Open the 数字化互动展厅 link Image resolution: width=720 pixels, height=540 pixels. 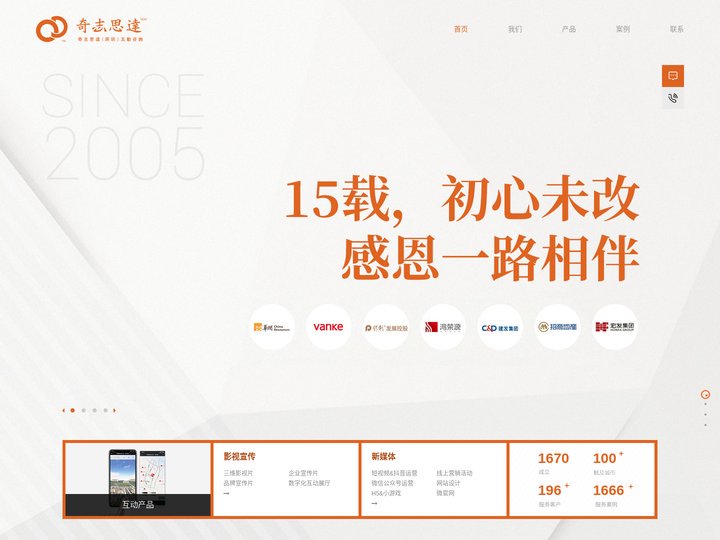point(309,483)
